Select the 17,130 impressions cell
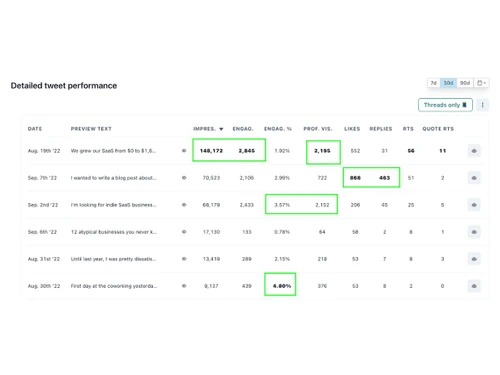 pos(211,232)
